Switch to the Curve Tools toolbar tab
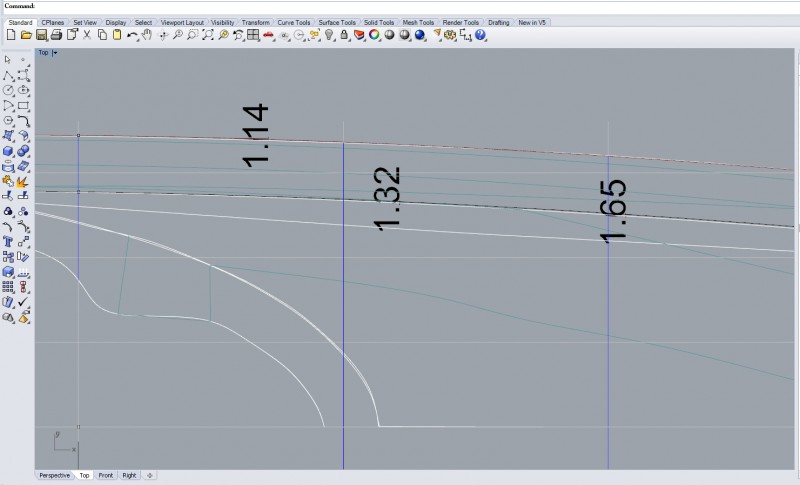This screenshot has height=485, width=800. pyautogui.click(x=293, y=22)
